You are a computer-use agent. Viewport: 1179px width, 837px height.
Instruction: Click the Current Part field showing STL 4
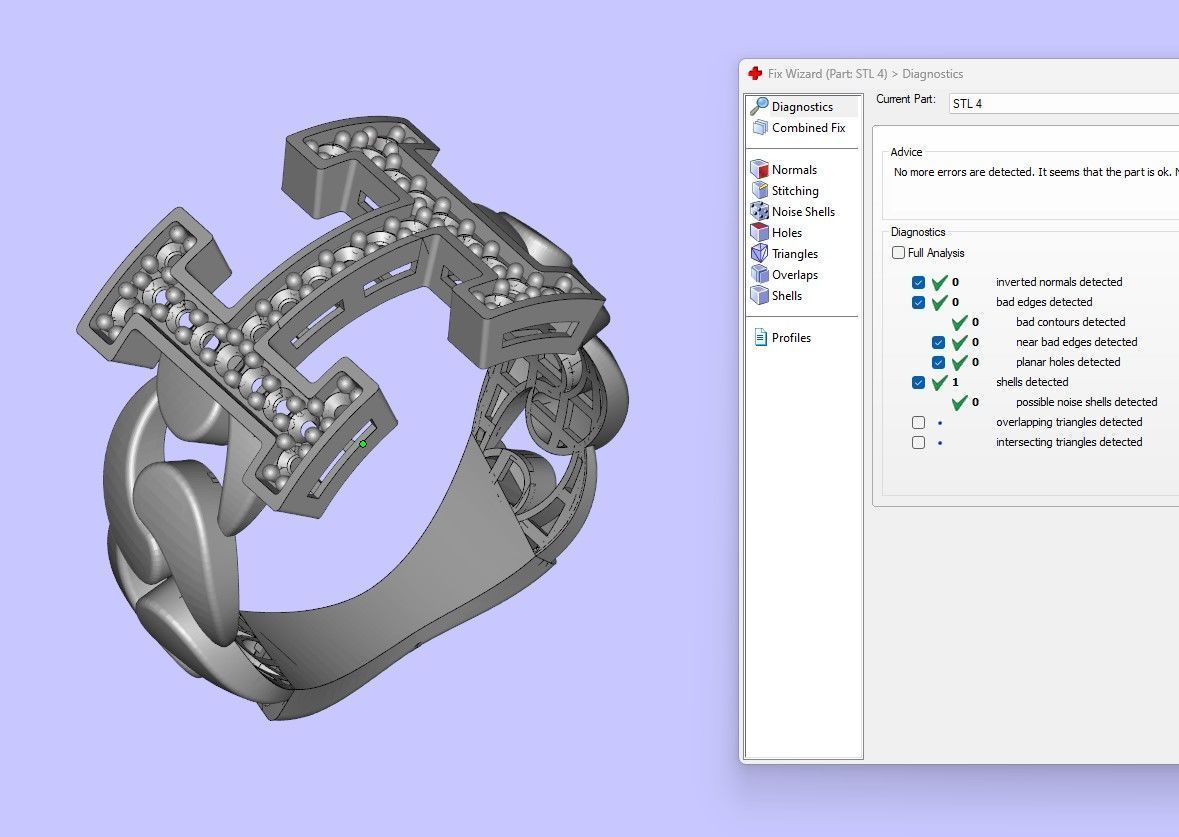tap(1063, 104)
